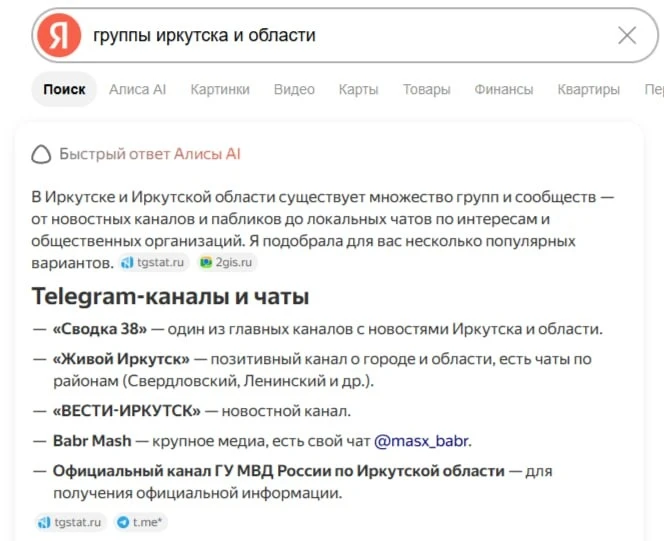Screen dimensions: 664x541
Task: Click the Alisa outline icon beside Быстрый ответ
Action: click(x=41, y=154)
